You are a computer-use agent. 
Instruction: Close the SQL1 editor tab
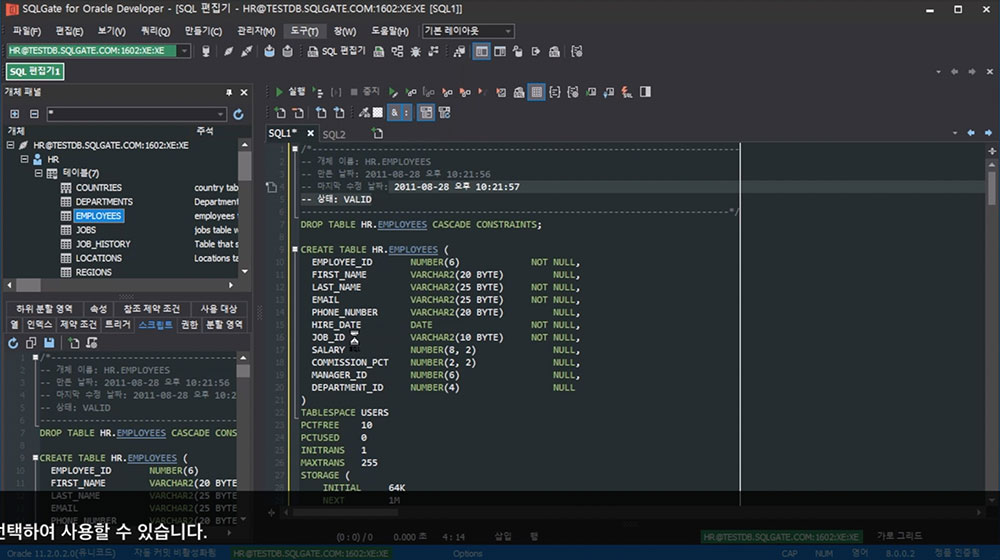310,133
